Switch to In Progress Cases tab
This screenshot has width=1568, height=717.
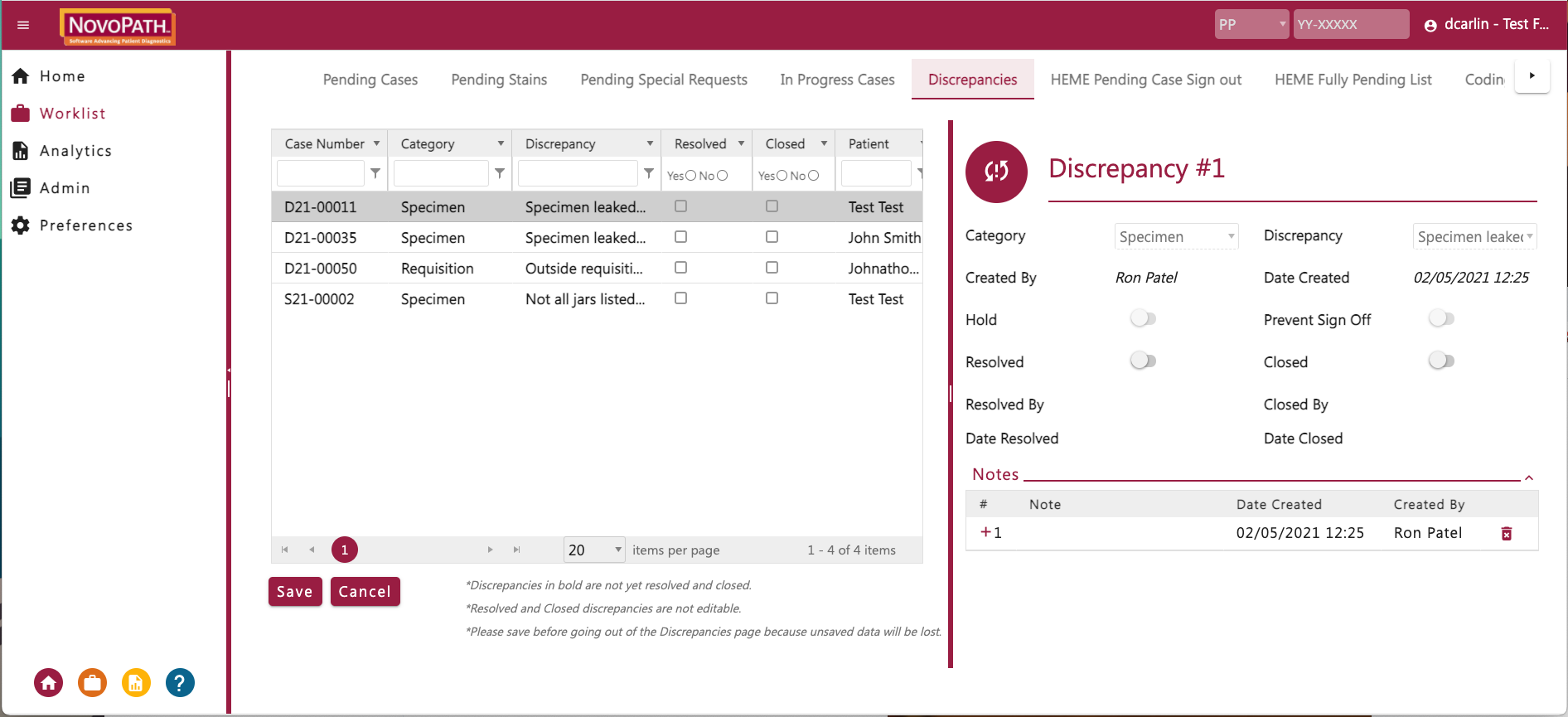837,80
